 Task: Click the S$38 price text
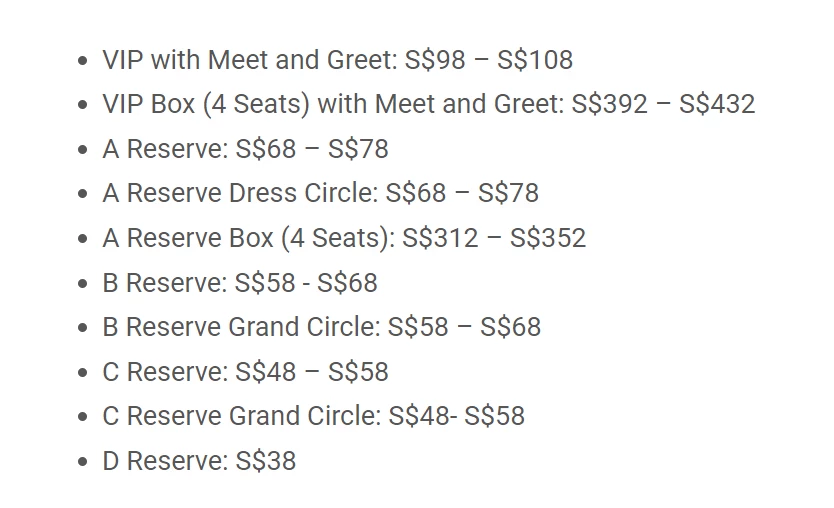click(x=265, y=461)
